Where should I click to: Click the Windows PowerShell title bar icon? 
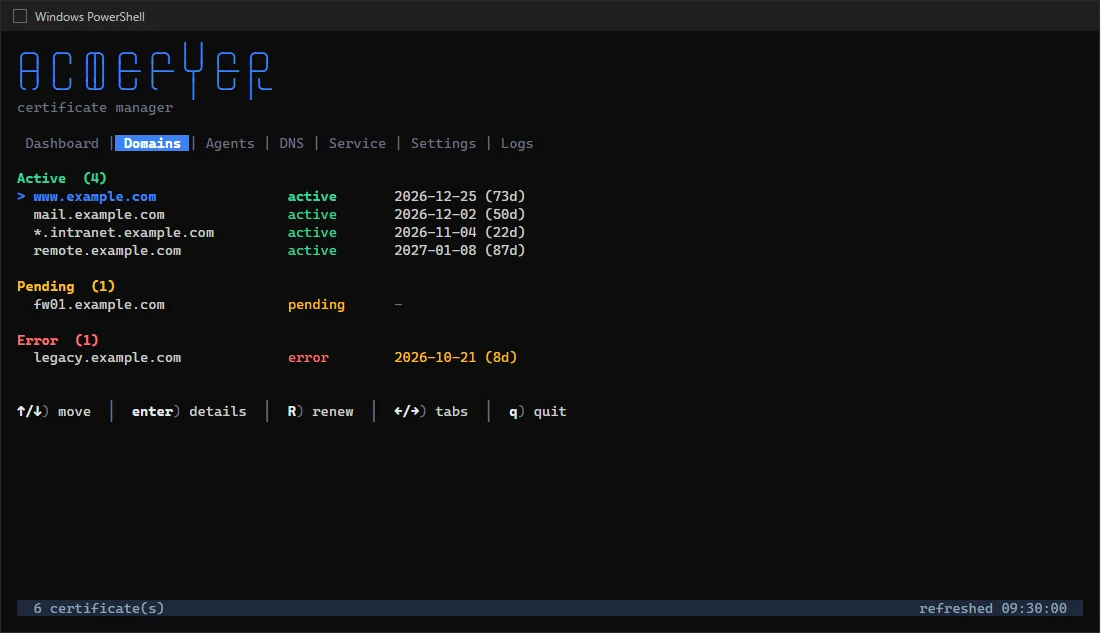[x=20, y=16]
